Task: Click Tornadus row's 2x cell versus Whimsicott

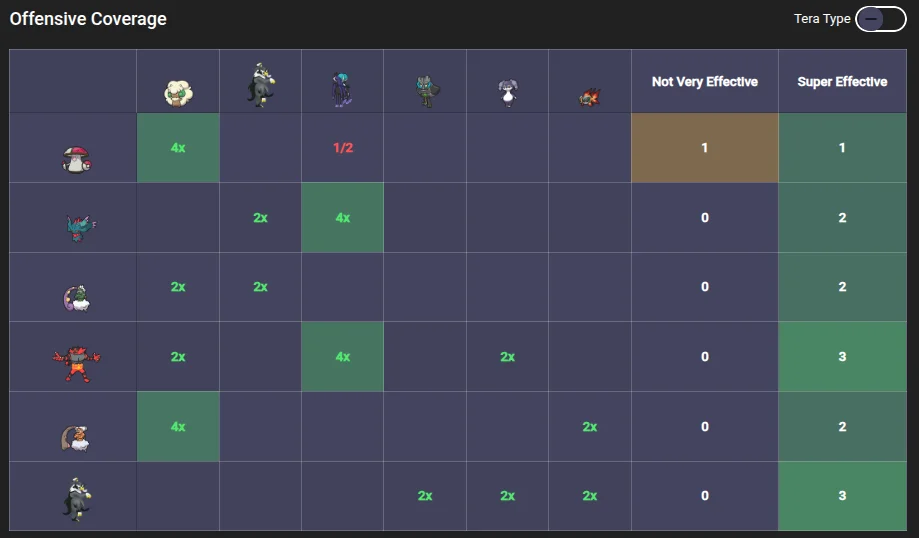Action: click(x=178, y=287)
